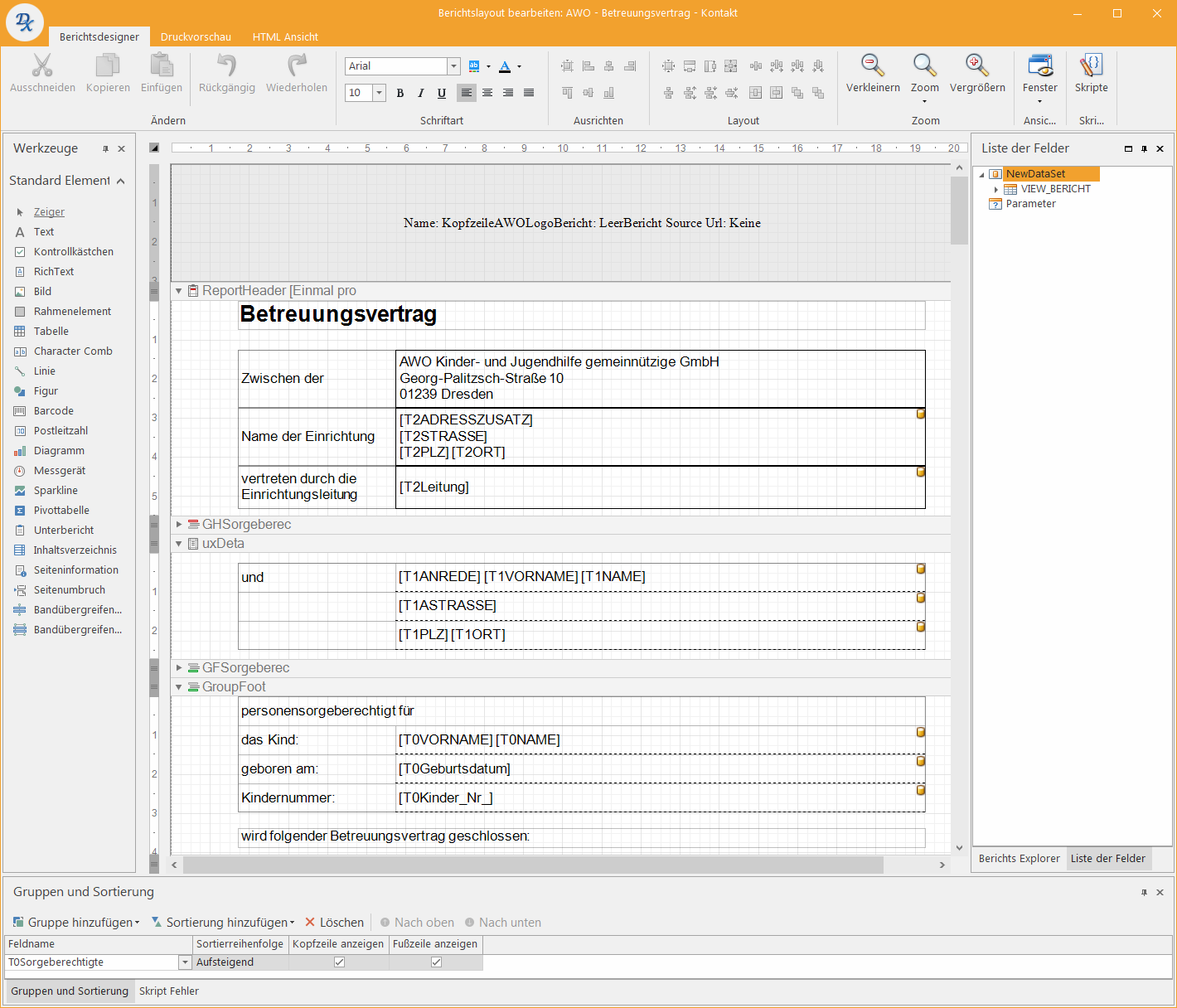Set text alignment to right
The height and width of the screenshot is (1008, 1177).
pos(508,93)
